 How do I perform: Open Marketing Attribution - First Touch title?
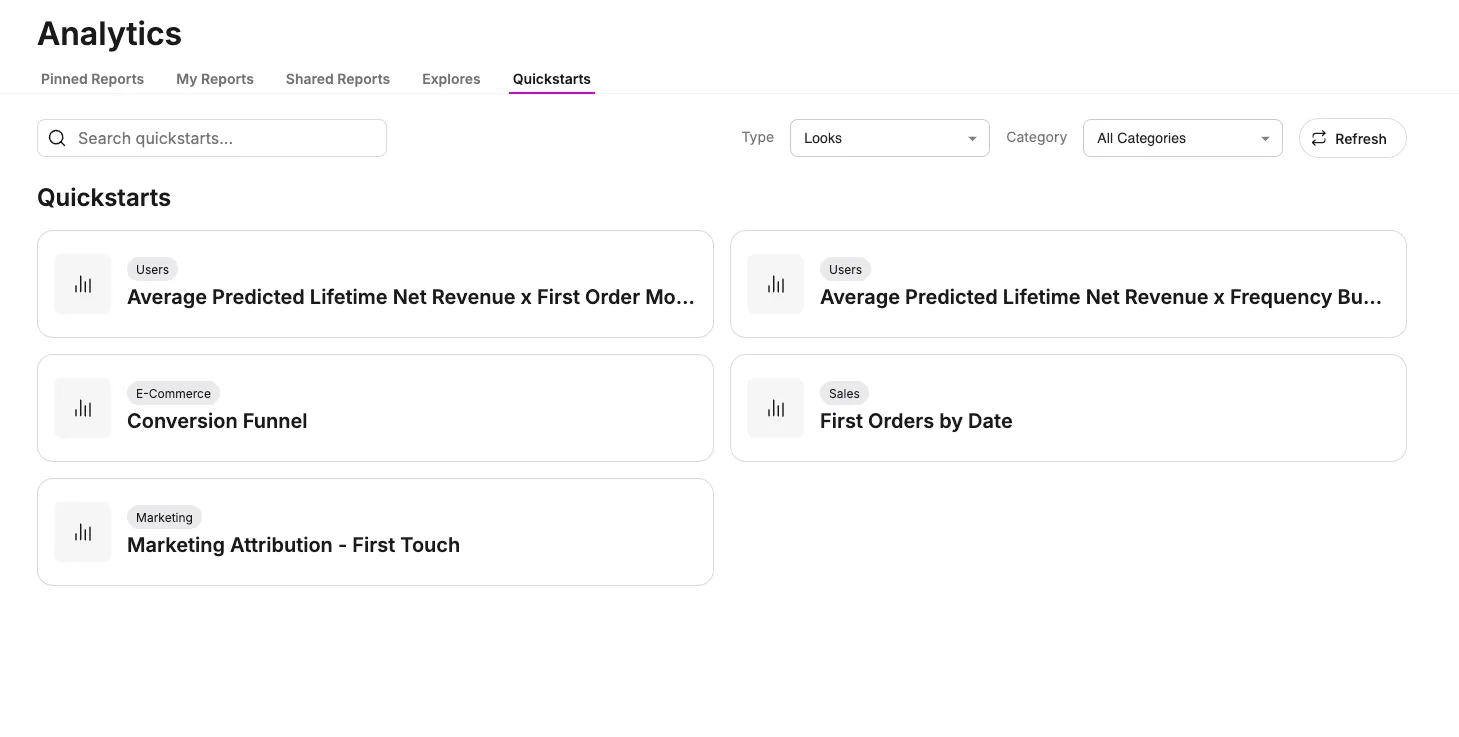[293, 545]
